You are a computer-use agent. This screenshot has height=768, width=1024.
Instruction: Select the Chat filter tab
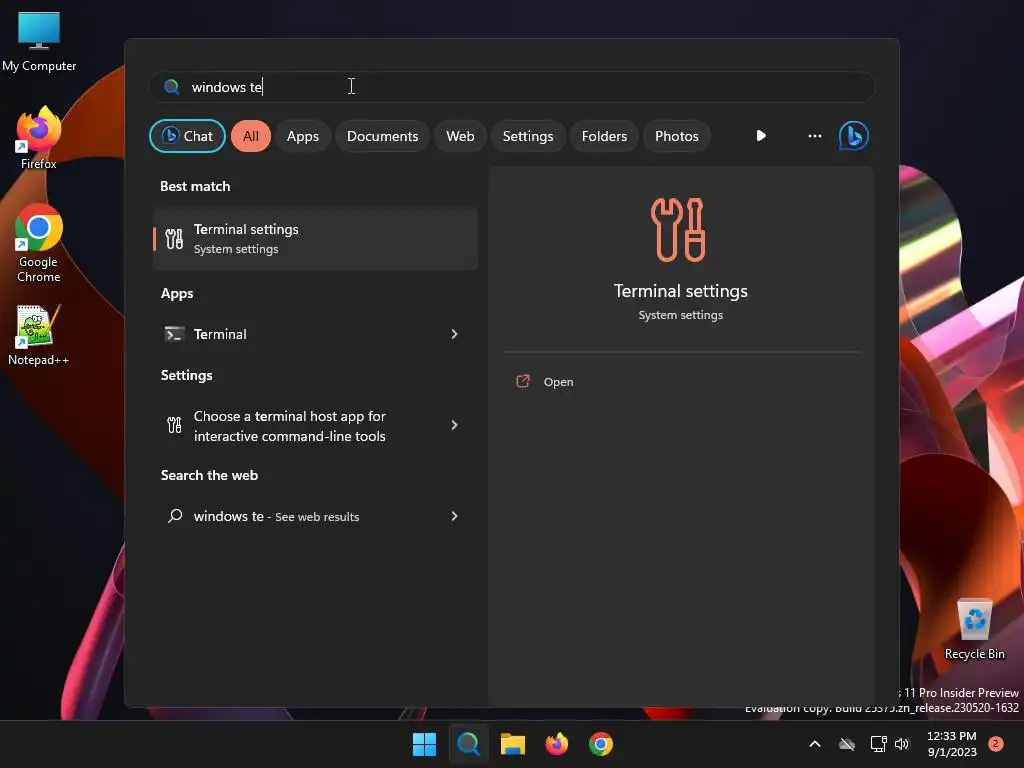(x=187, y=136)
